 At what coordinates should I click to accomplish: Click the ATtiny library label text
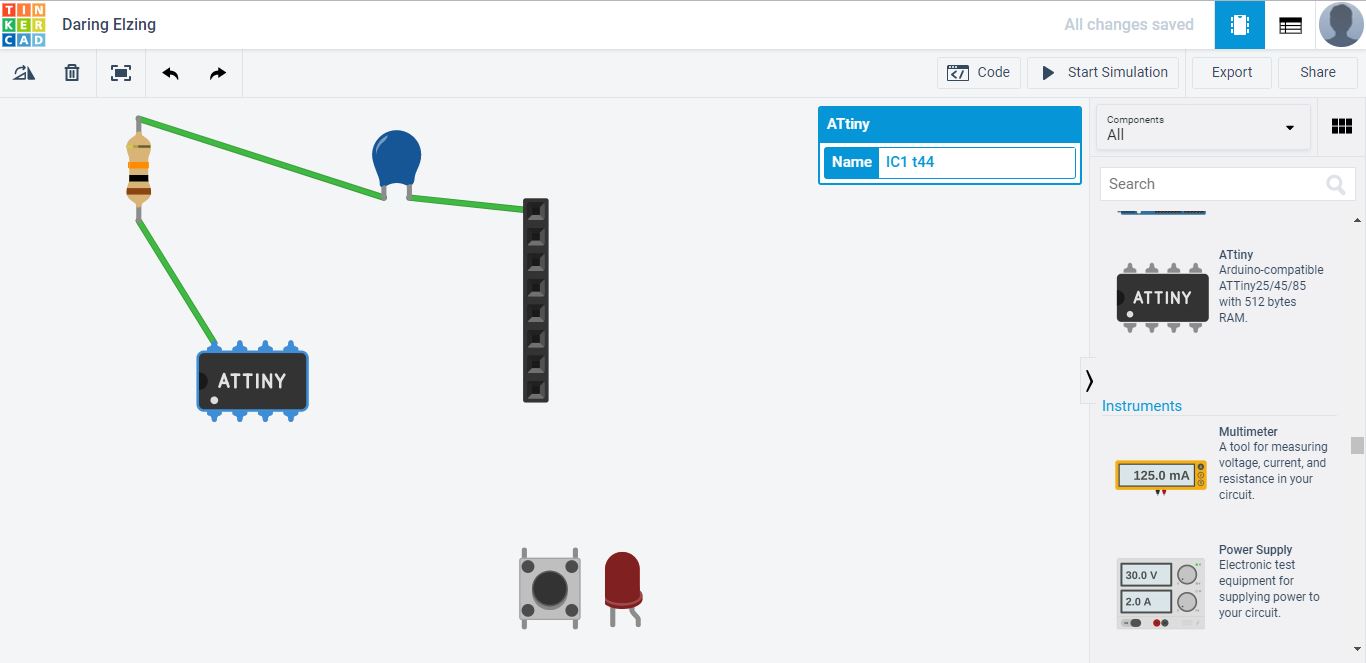[x=1236, y=255]
